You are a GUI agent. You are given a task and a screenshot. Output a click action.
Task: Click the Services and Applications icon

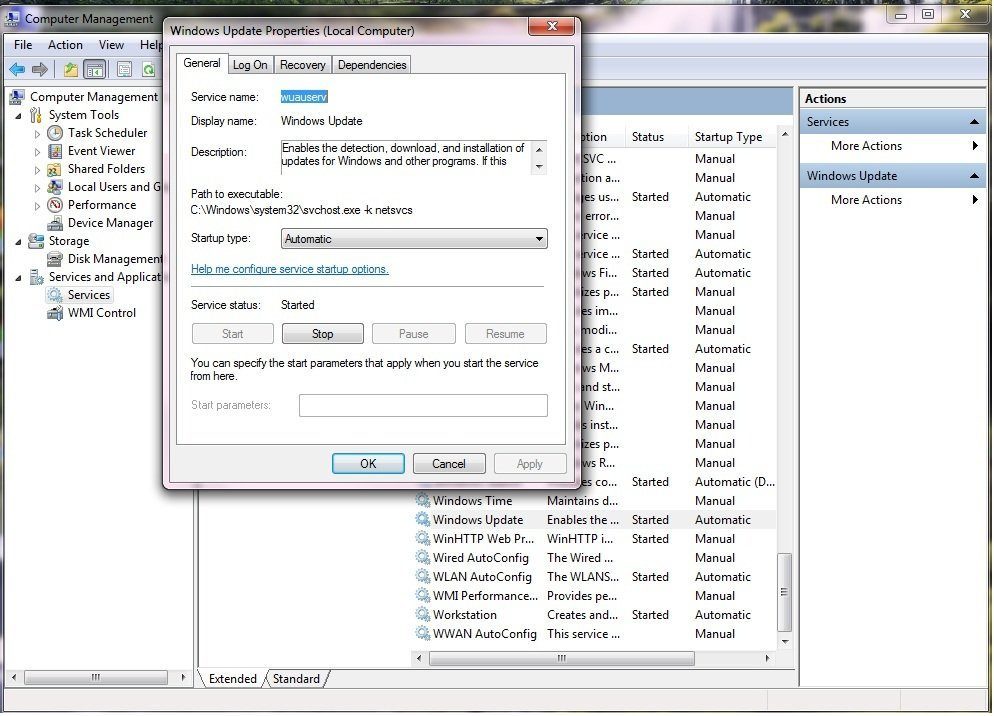coord(37,277)
